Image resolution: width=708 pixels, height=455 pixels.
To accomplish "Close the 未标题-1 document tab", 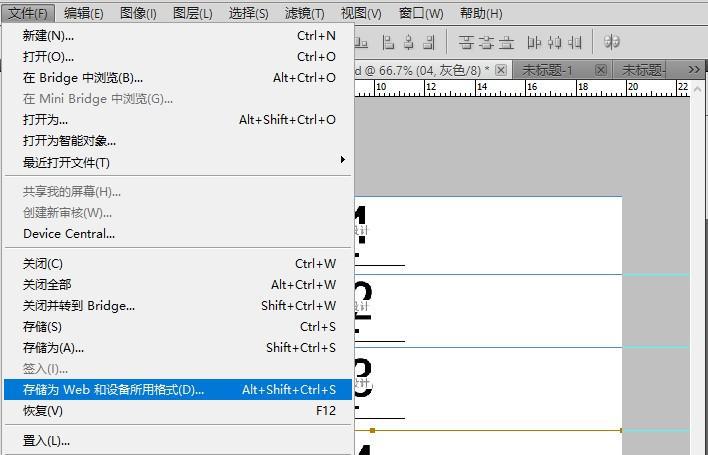I will pyautogui.click(x=600, y=70).
